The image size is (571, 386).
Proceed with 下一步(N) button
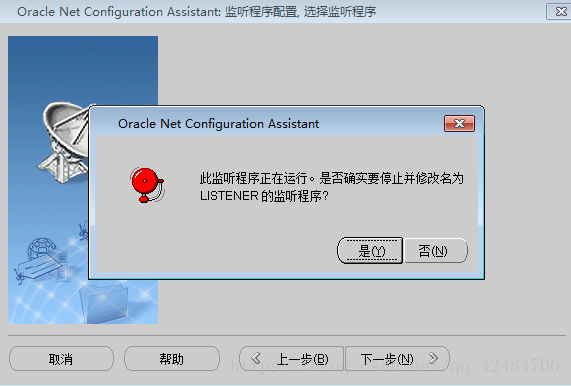coord(397,359)
